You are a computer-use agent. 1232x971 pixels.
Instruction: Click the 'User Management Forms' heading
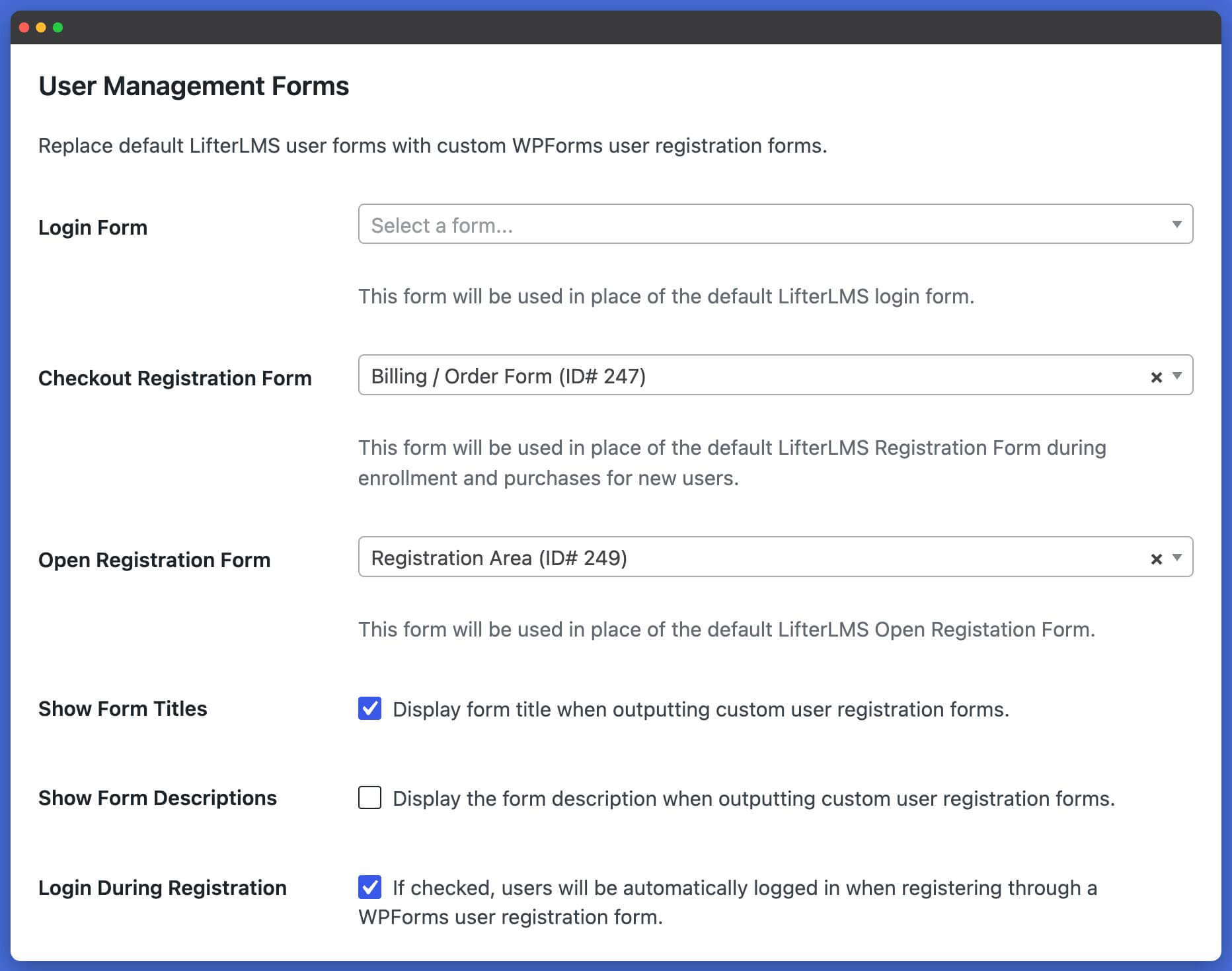pos(194,87)
